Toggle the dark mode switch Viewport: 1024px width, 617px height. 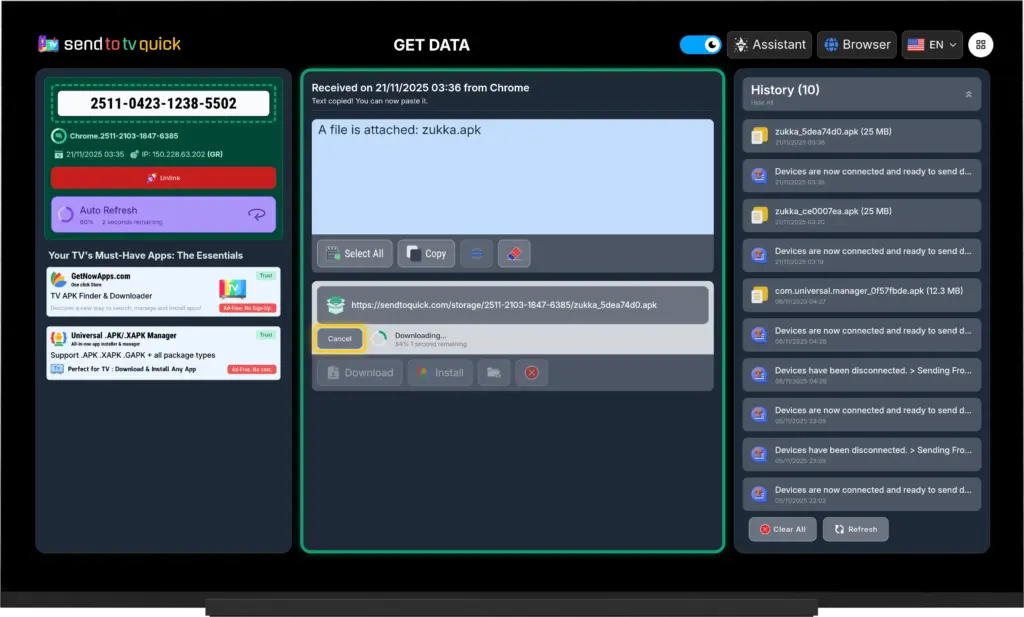point(700,45)
